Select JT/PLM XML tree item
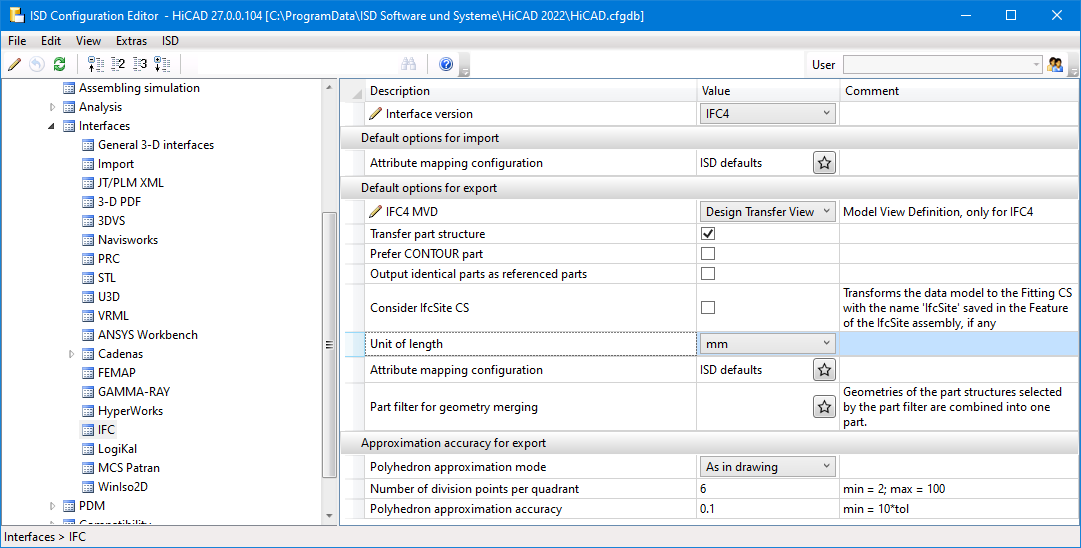 click(x=130, y=183)
